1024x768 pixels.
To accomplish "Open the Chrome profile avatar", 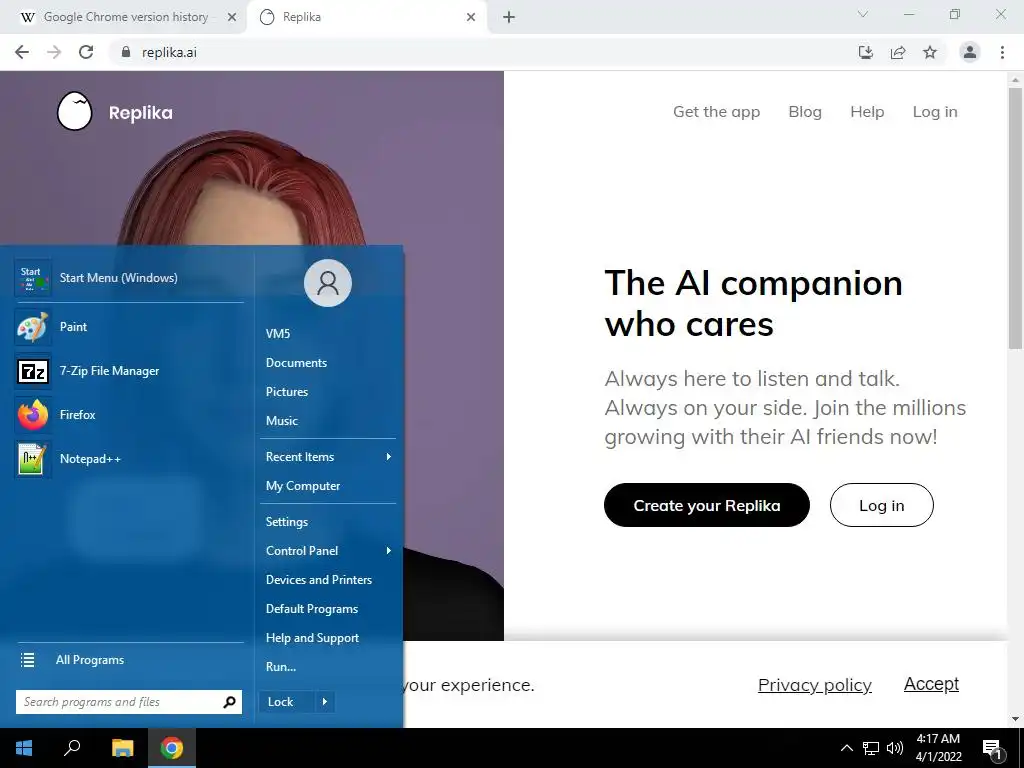I will pos(970,52).
